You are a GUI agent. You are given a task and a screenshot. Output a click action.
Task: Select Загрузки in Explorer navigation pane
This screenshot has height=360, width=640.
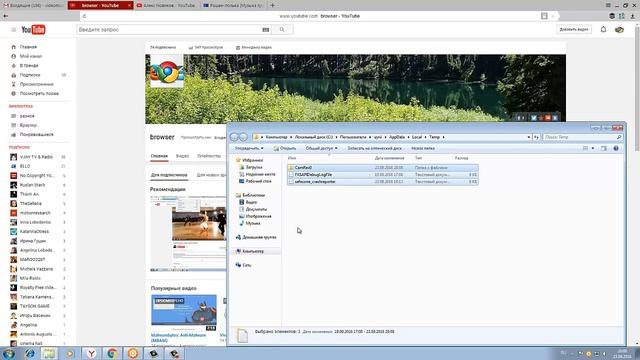click(254, 167)
